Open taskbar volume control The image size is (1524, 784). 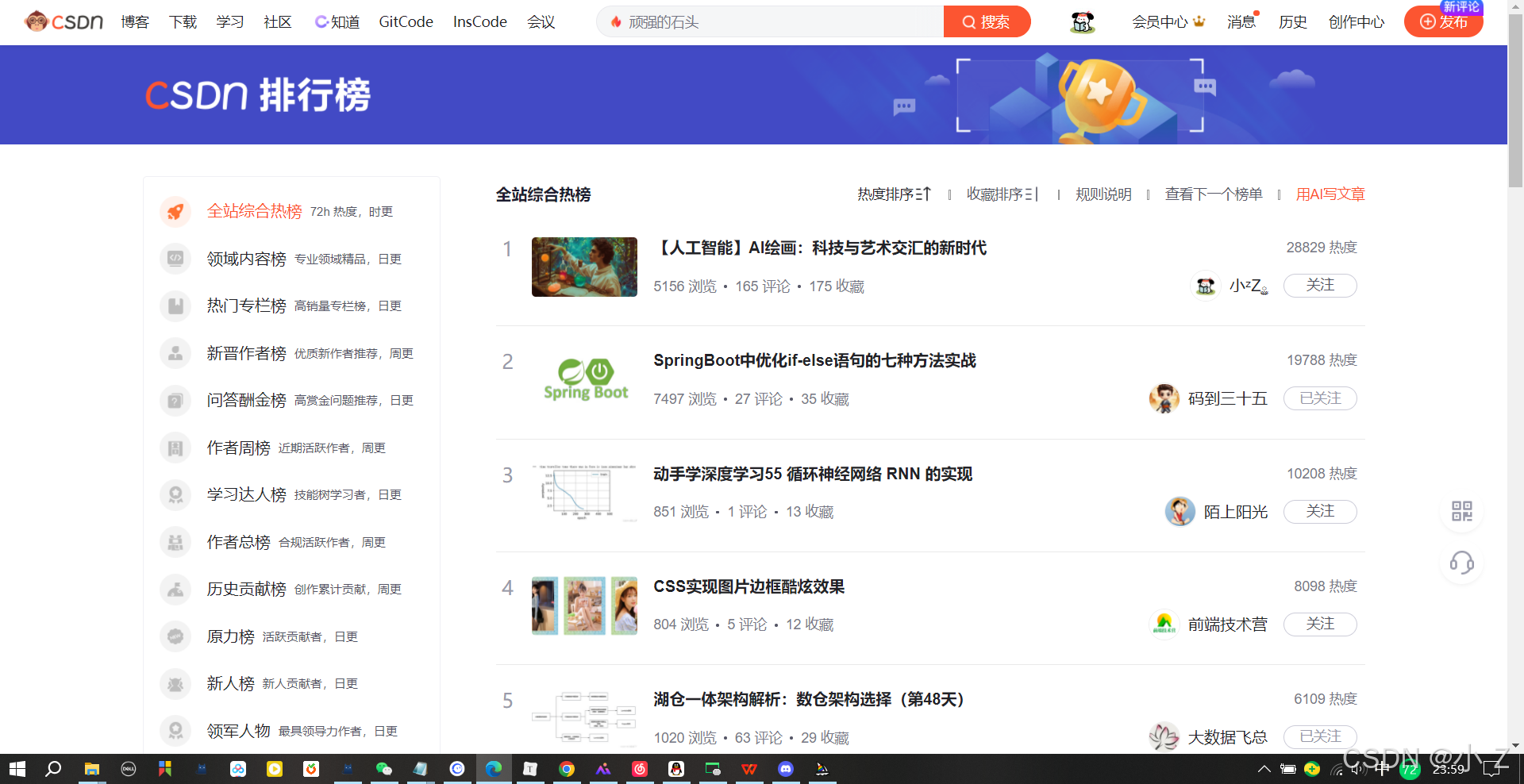(x=1358, y=769)
